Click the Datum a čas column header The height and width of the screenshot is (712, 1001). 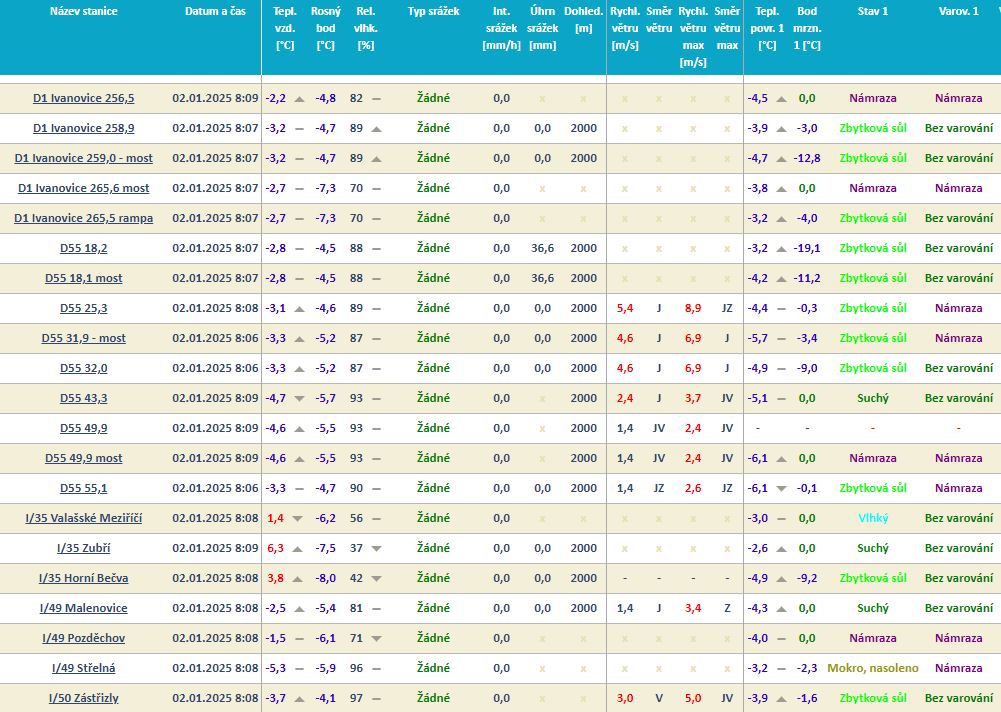click(215, 11)
